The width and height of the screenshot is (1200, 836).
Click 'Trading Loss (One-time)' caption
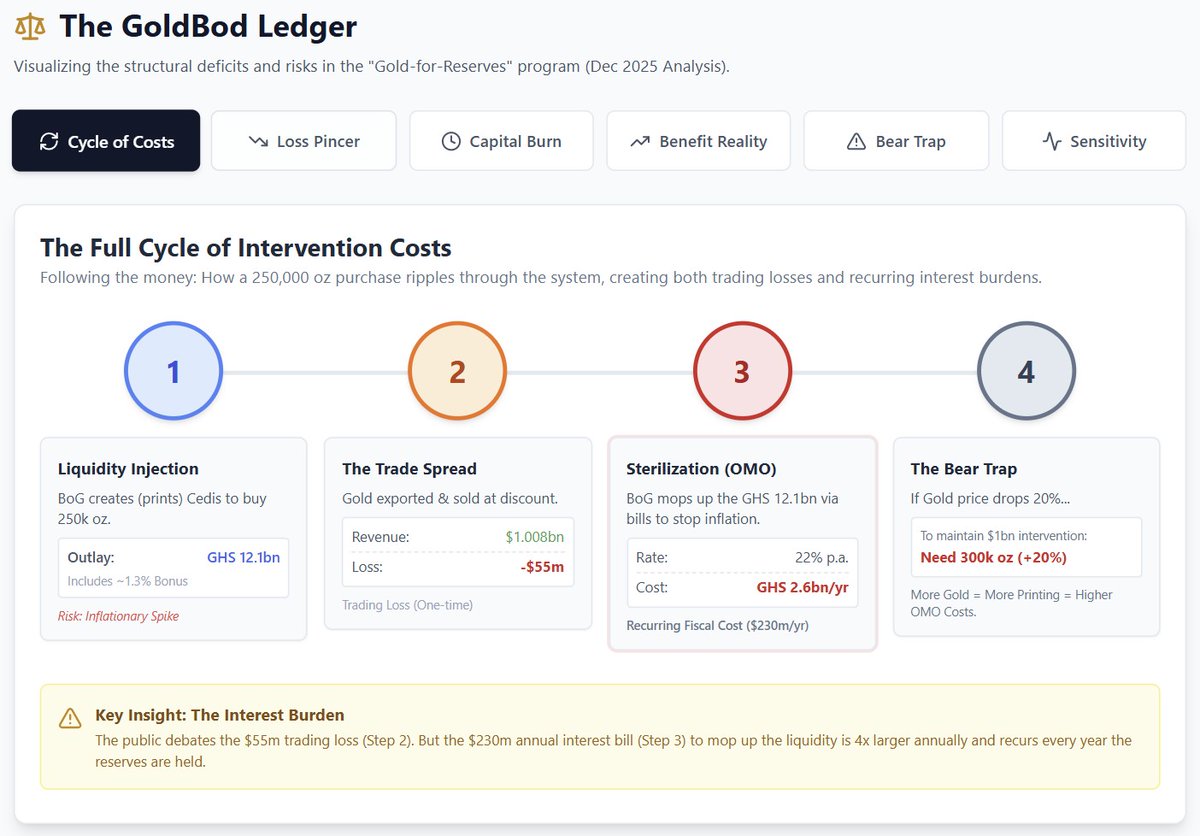pos(407,605)
